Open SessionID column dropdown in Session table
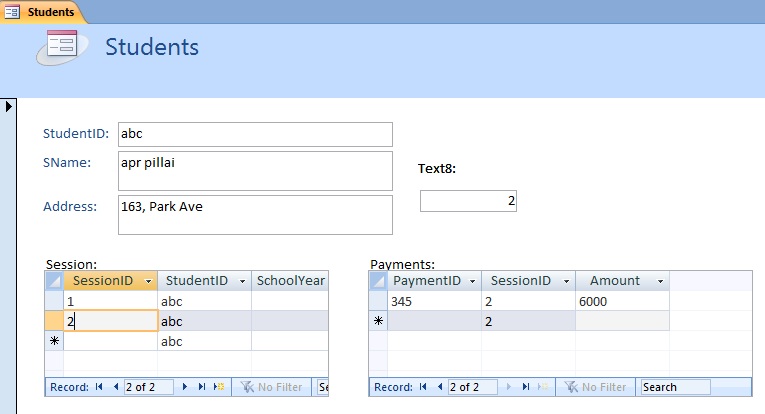765x414 pixels. pyautogui.click(x=149, y=281)
